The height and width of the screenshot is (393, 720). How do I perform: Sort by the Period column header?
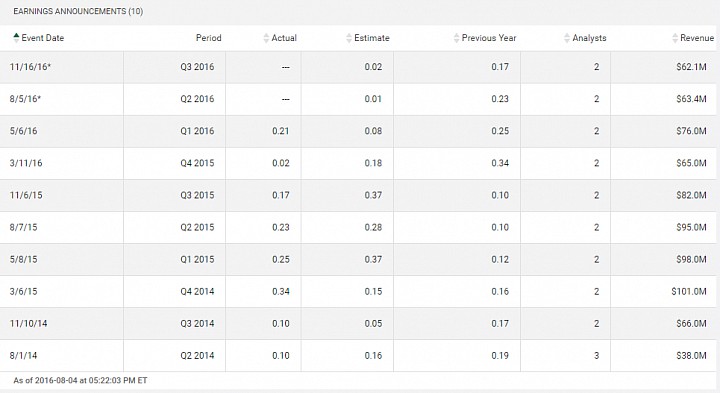[x=208, y=38]
